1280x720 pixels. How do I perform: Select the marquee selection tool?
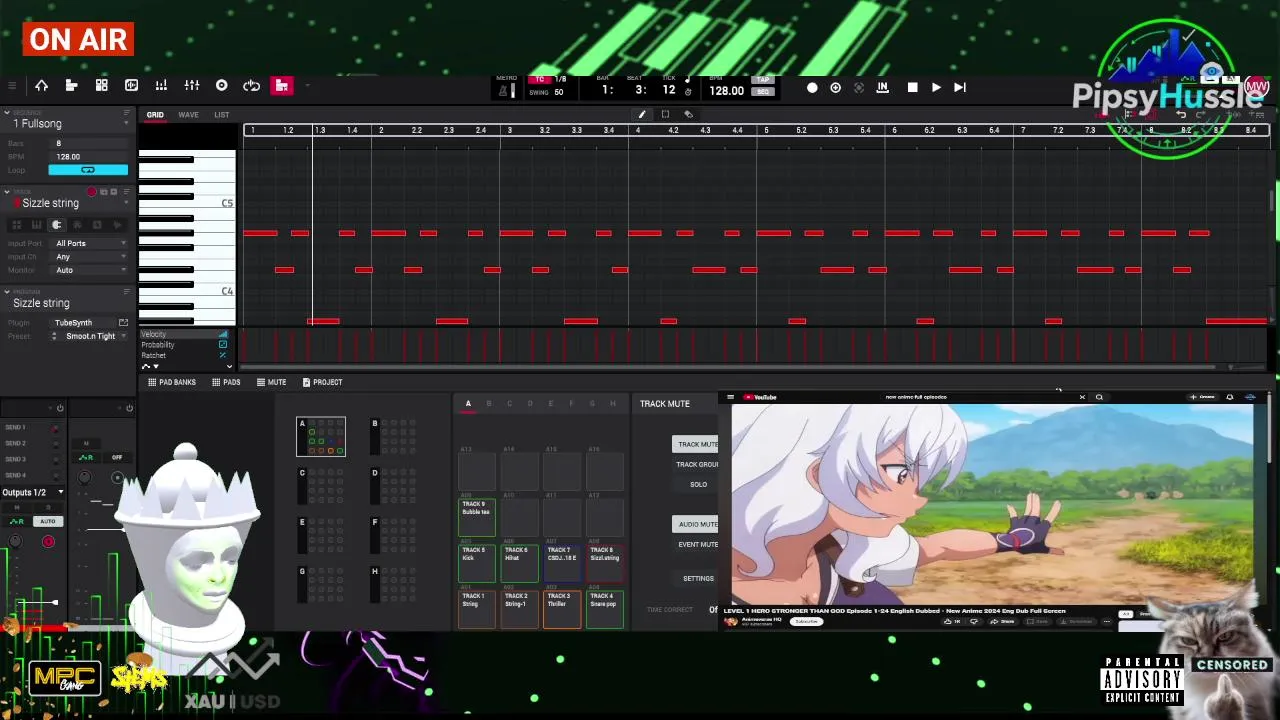point(665,115)
